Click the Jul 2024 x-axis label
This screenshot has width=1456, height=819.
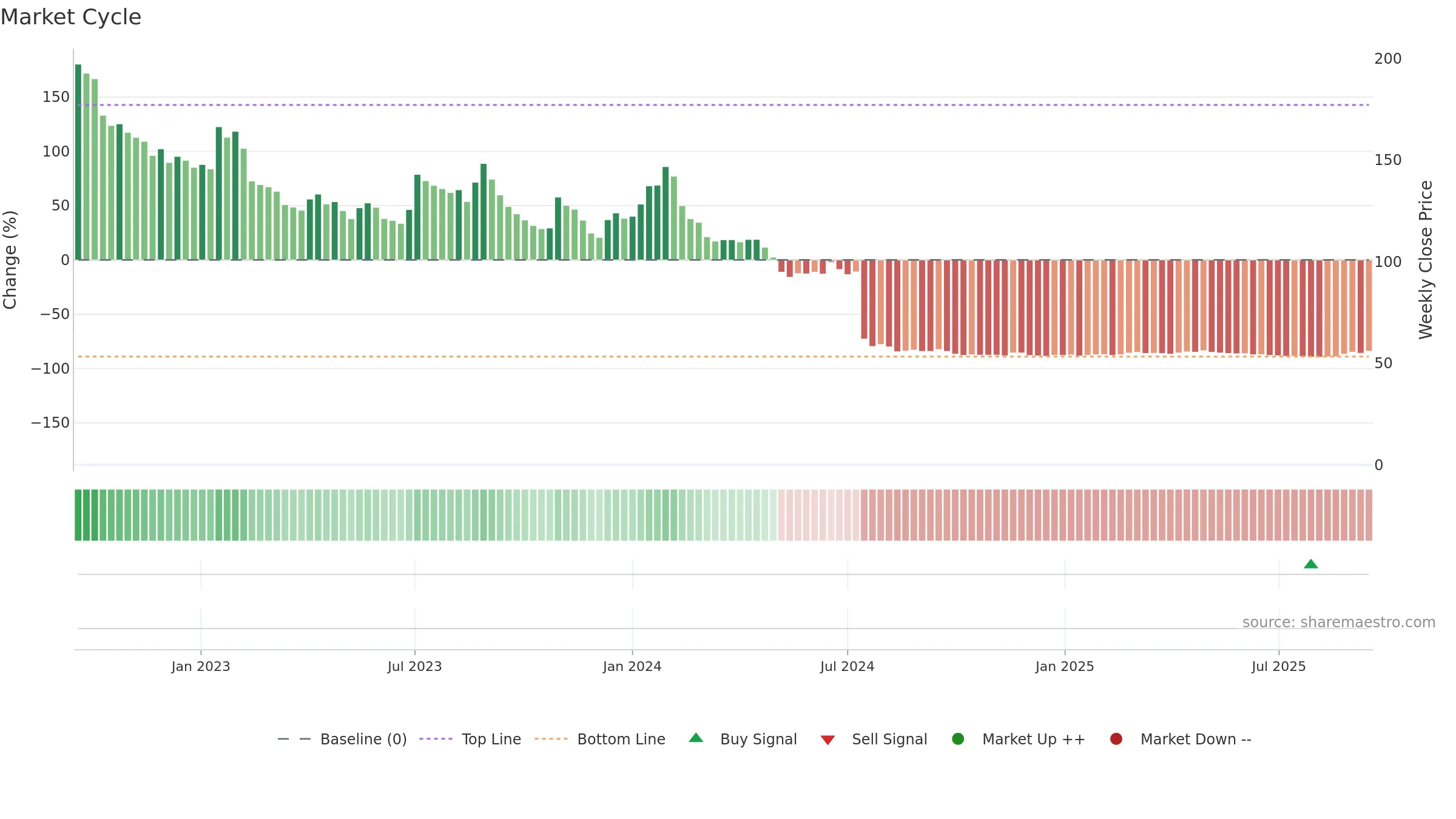pyautogui.click(x=848, y=667)
